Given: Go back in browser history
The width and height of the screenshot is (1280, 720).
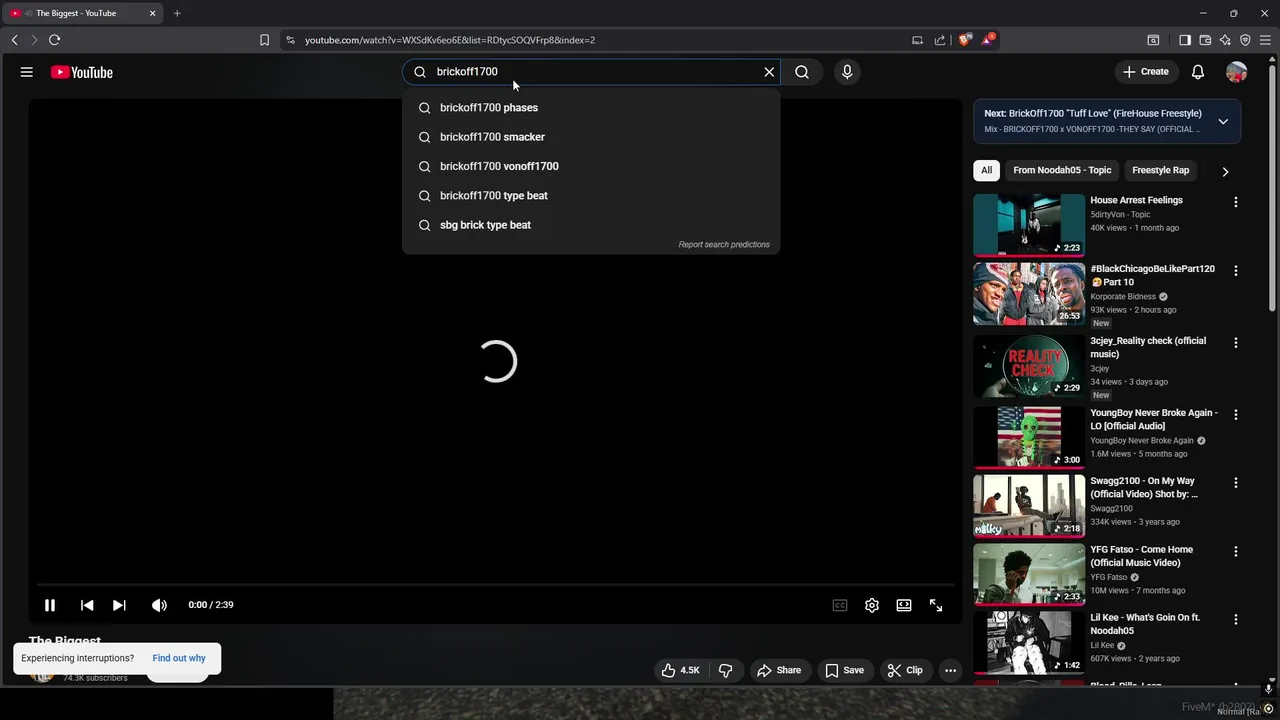Looking at the screenshot, I should coord(14,40).
